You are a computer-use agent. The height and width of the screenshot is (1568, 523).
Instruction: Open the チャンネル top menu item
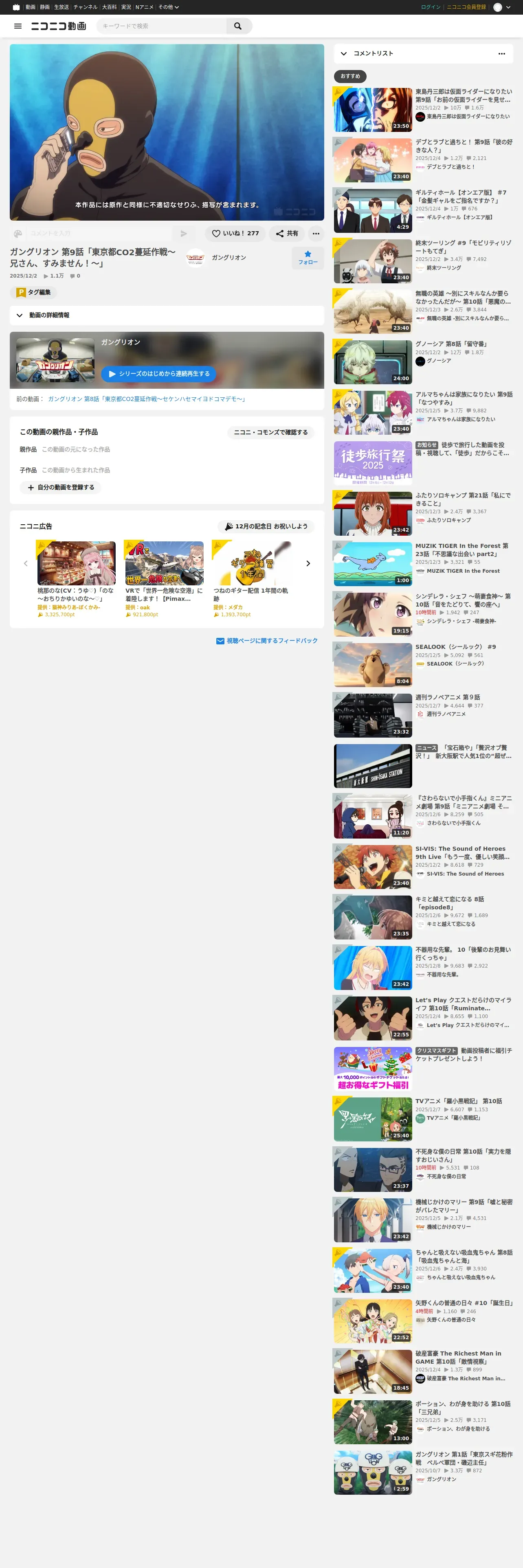click(x=85, y=7)
